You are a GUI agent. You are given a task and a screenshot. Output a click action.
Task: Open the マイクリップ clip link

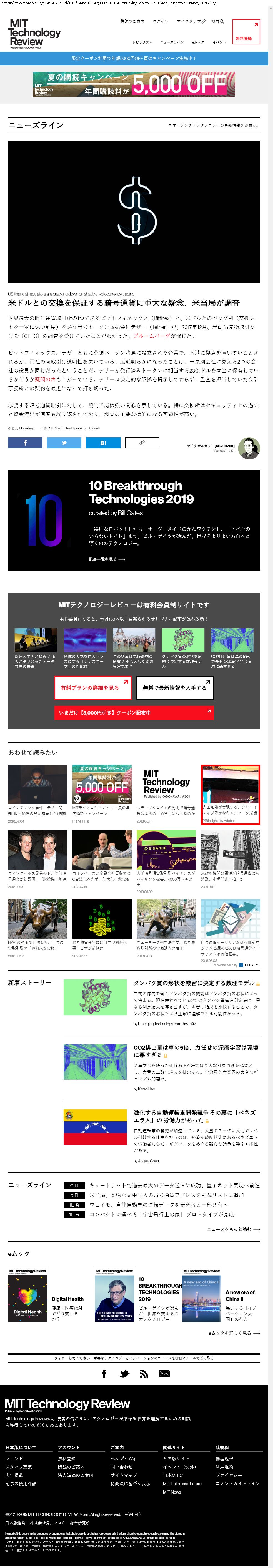191,21
